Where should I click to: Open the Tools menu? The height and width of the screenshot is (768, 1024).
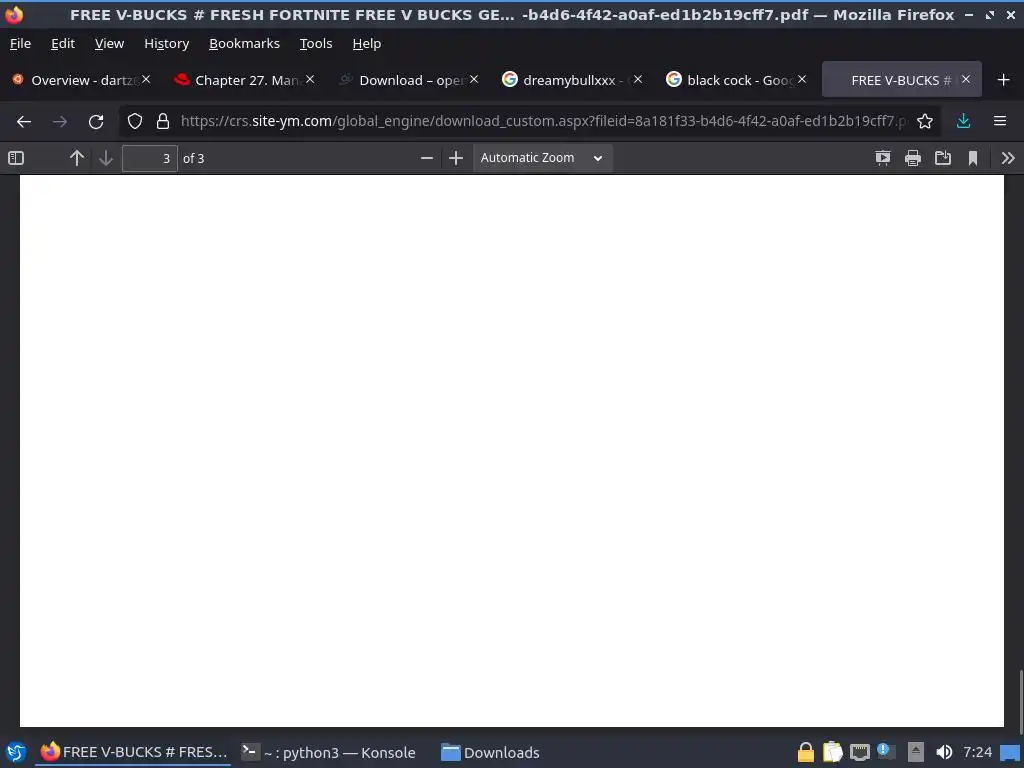coord(316,44)
